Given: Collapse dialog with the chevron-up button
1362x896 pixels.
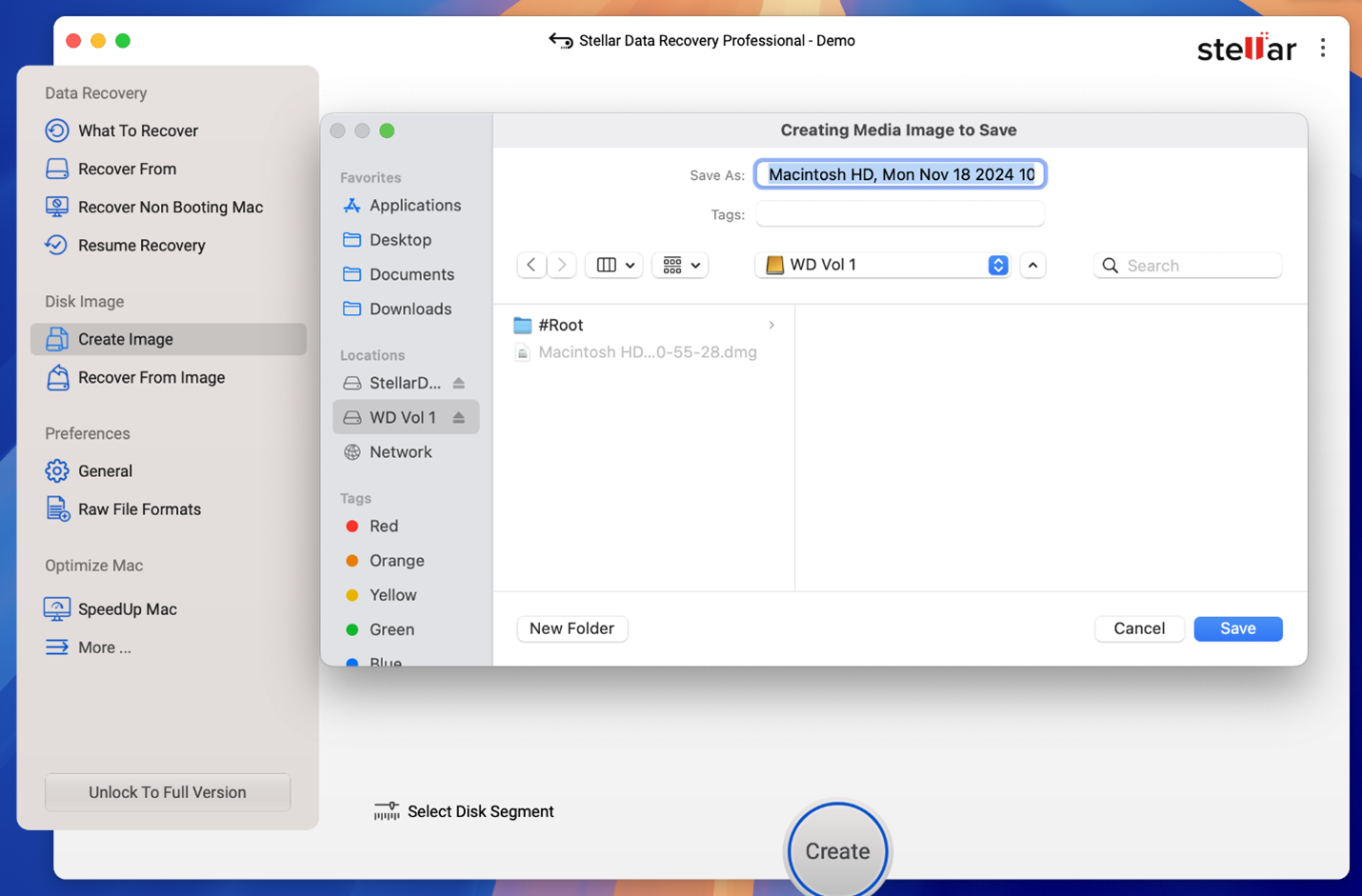Looking at the screenshot, I should (1033, 265).
